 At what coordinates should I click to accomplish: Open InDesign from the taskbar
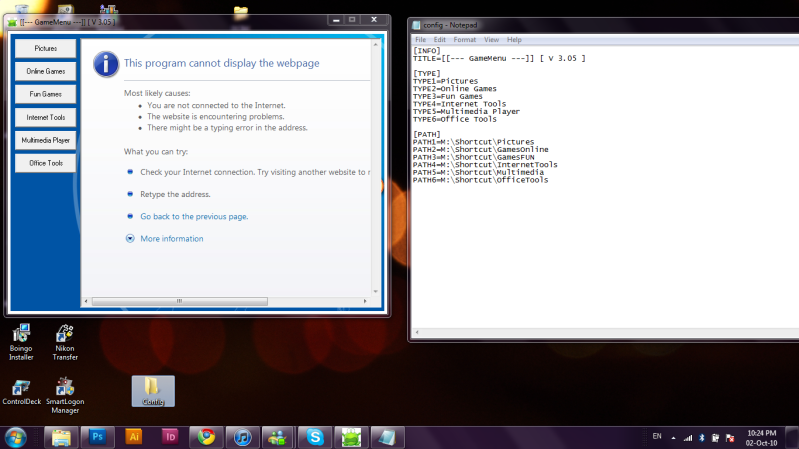point(170,437)
